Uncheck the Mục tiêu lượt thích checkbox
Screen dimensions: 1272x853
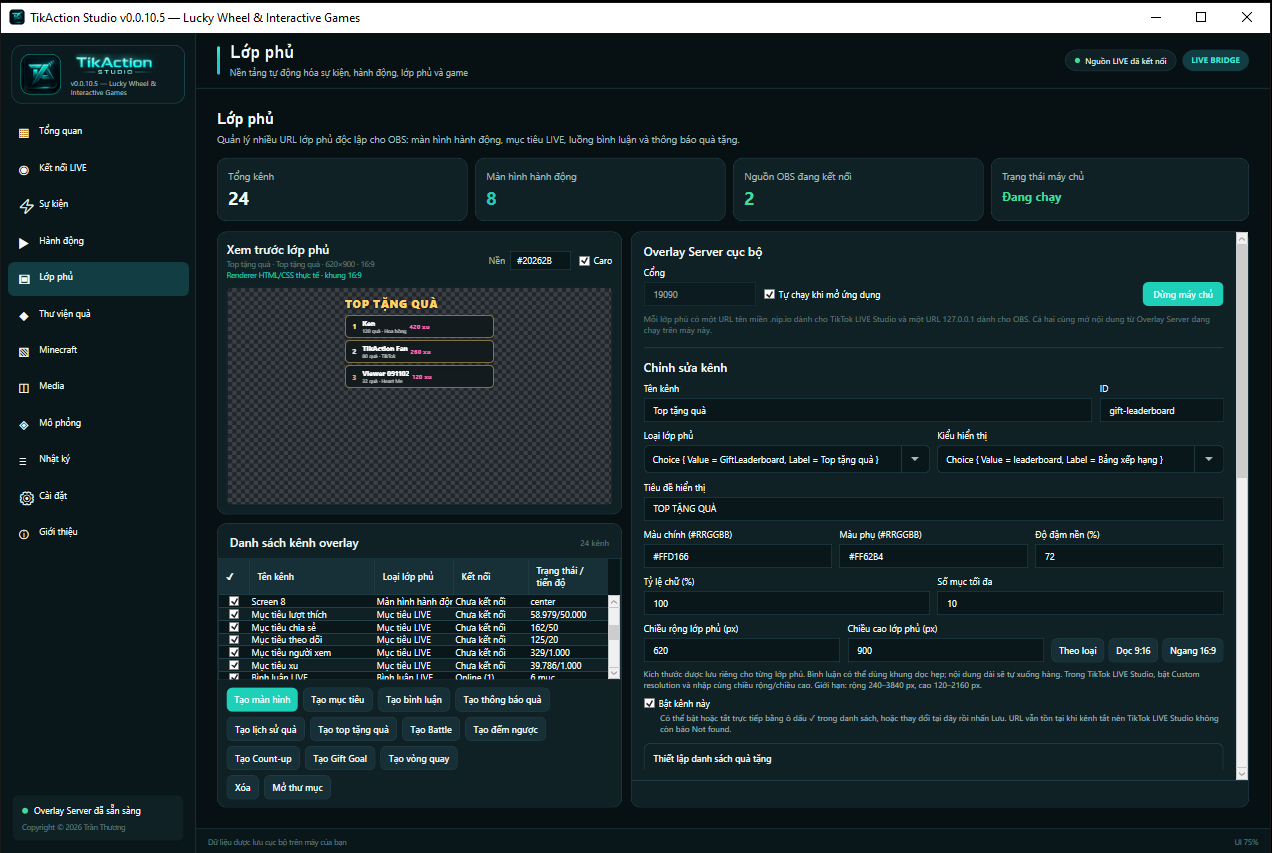click(234, 614)
